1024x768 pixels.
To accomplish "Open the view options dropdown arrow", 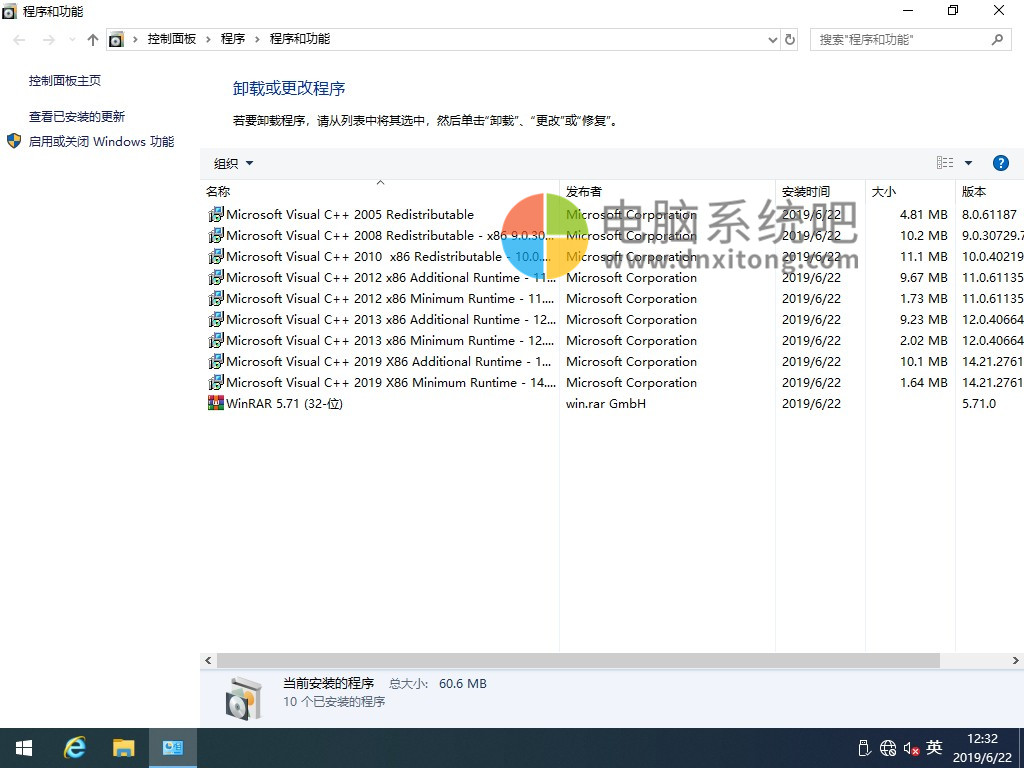I will tap(968, 163).
